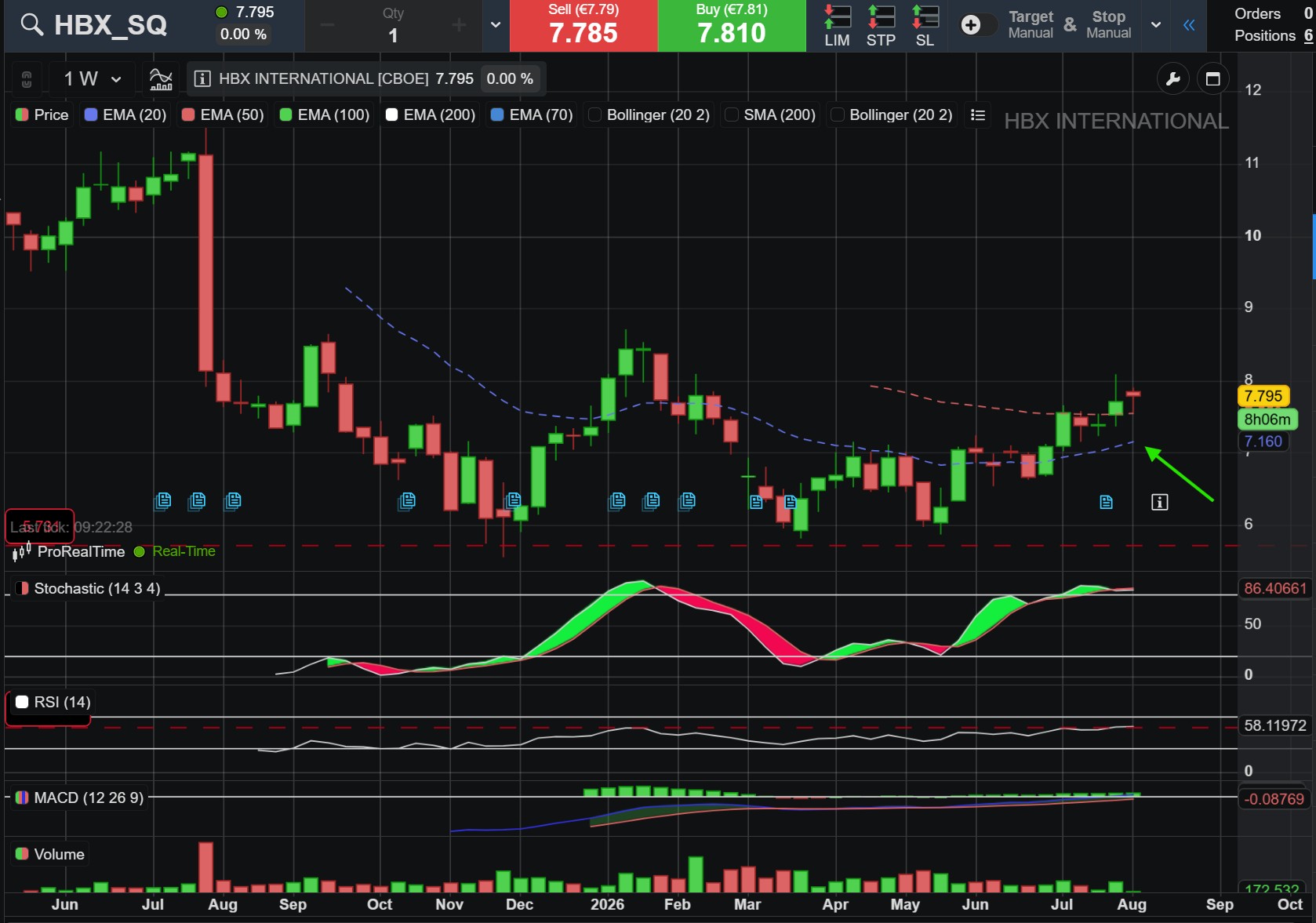Enable the last Bollinger (20 2) checkbox
Image resolution: width=1316 pixels, height=923 pixels.
[838, 114]
